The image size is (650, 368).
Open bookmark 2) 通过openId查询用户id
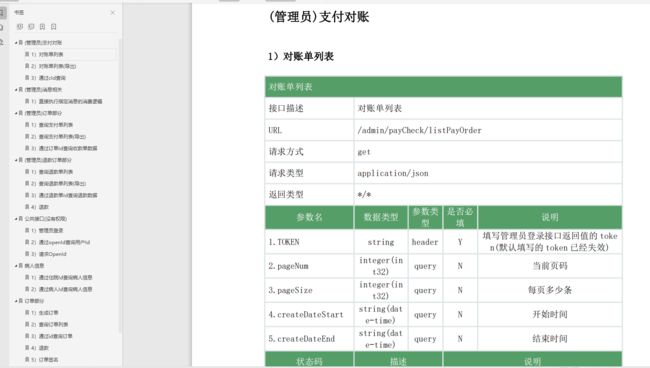pos(57,242)
